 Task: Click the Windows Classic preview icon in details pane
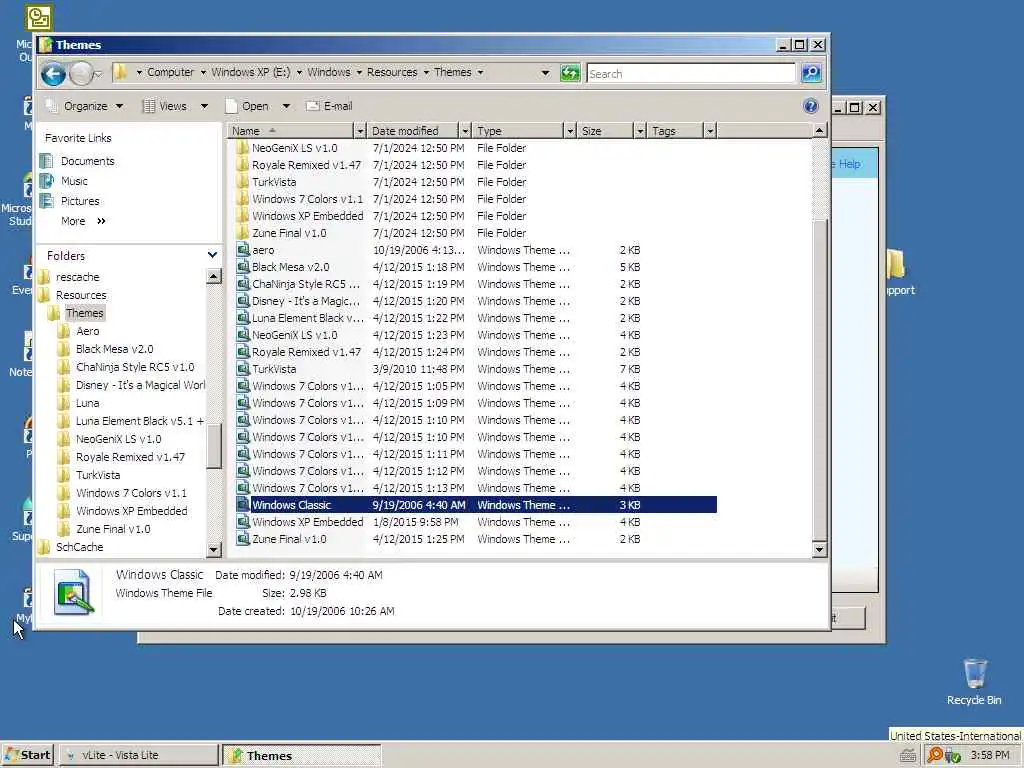pyautogui.click(x=73, y=592)
